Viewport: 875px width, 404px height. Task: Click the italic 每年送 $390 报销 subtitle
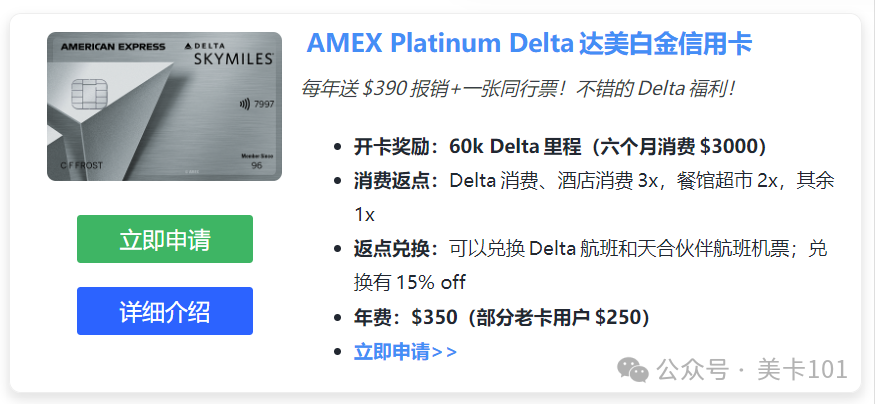tap(519, 88)
